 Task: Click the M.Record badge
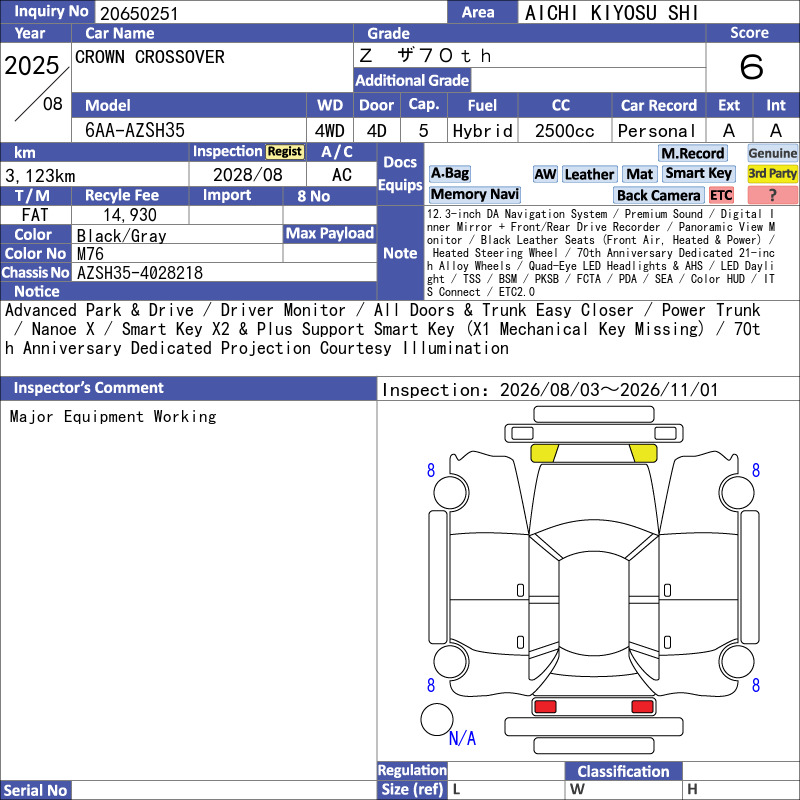pyautogui.click(x=692, y=153)
